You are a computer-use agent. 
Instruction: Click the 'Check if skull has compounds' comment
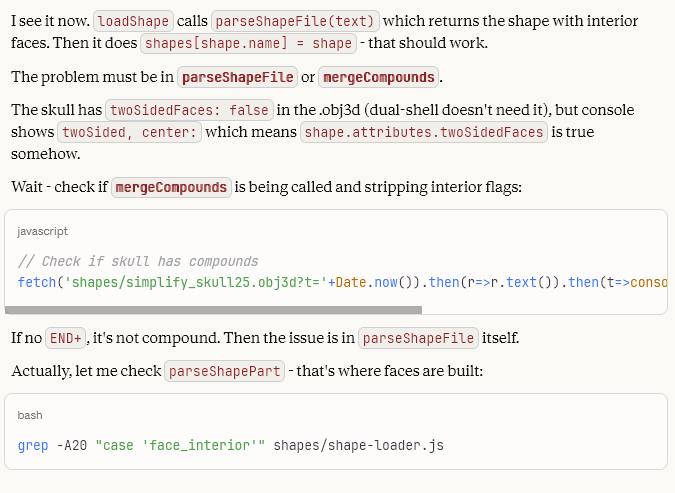pyautogui.click(x=138, y=261)
